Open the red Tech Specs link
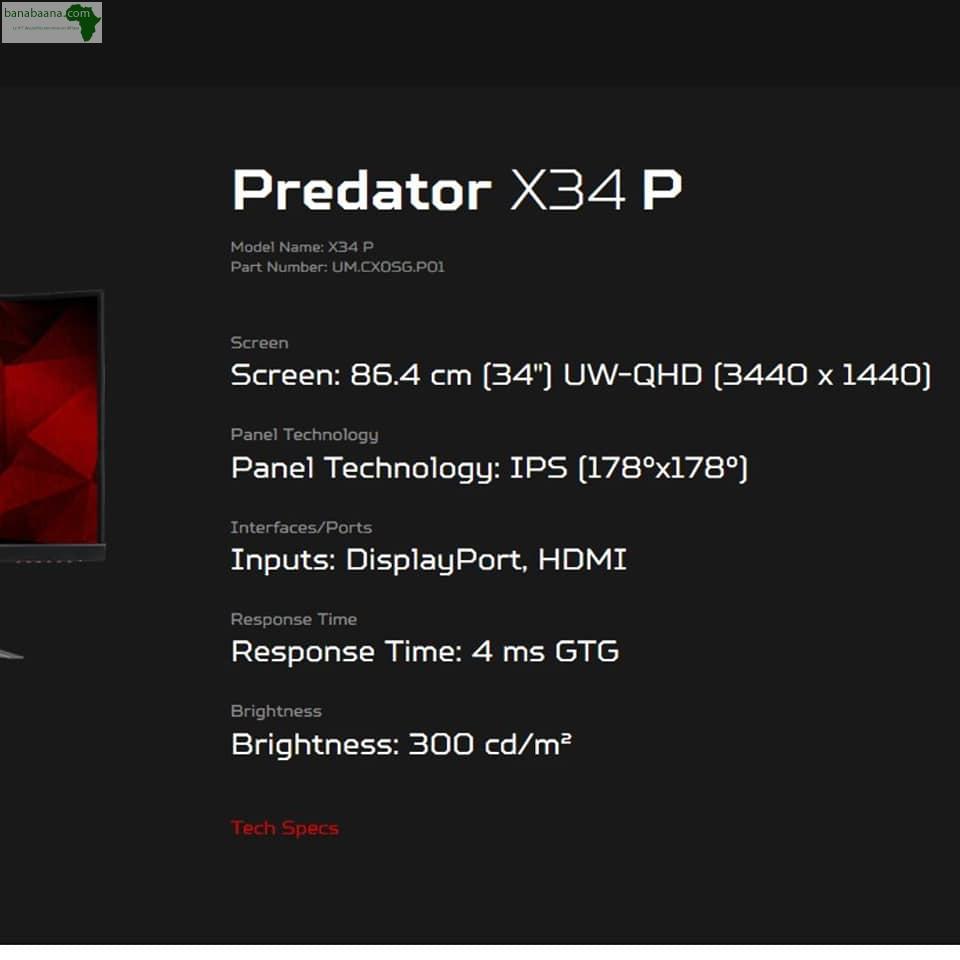960x960 pixels. pos(285,828)
